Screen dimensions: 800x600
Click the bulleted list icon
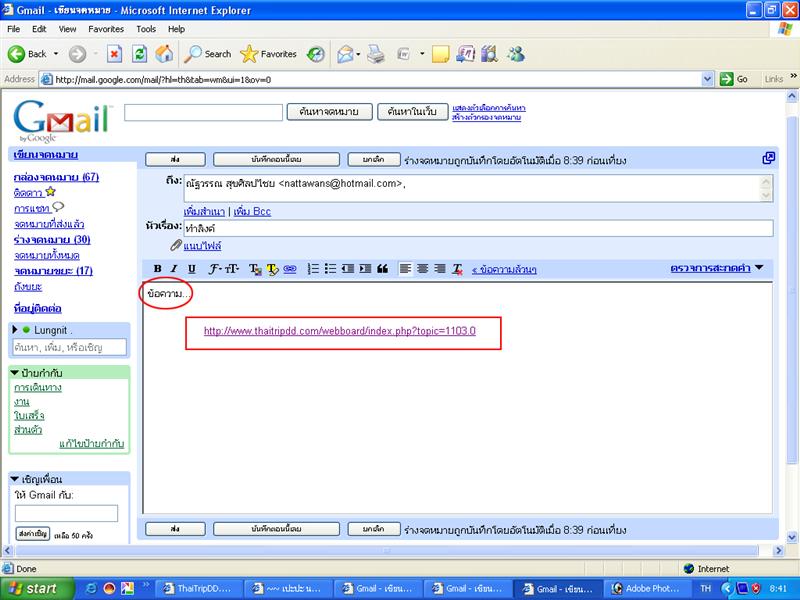click(x=330, y=269)
